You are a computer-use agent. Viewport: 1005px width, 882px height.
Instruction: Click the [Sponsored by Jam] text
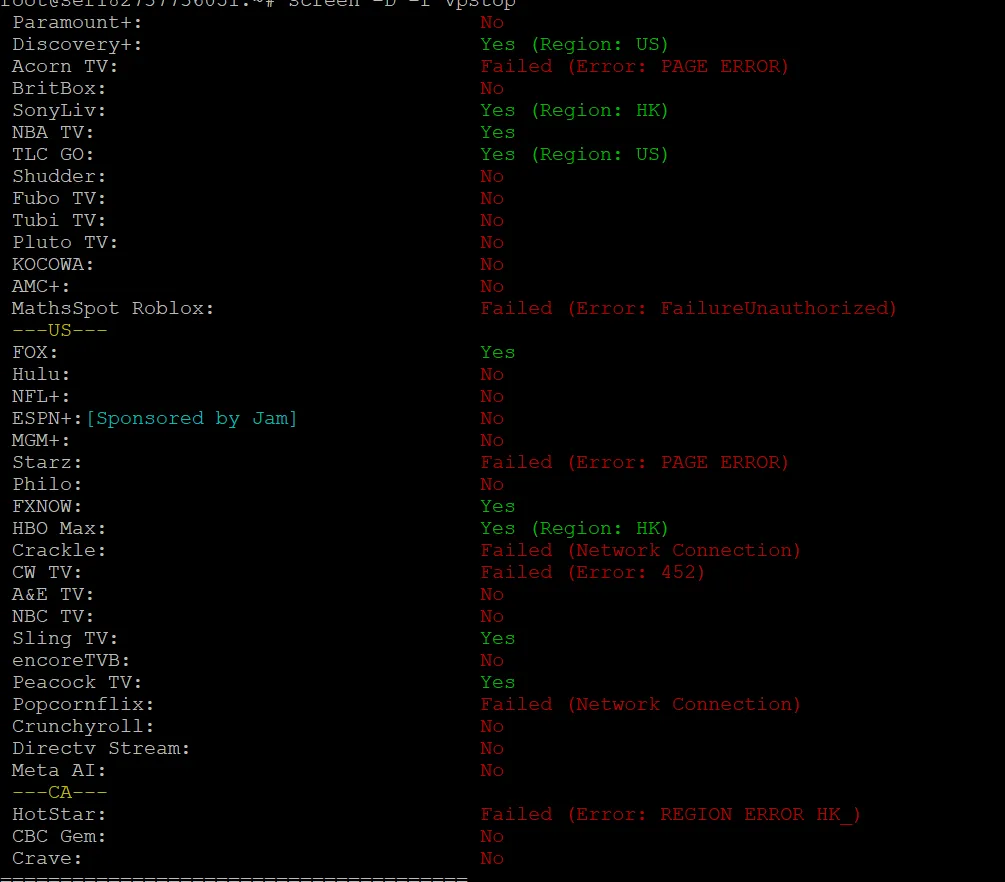tap(192, 419)
